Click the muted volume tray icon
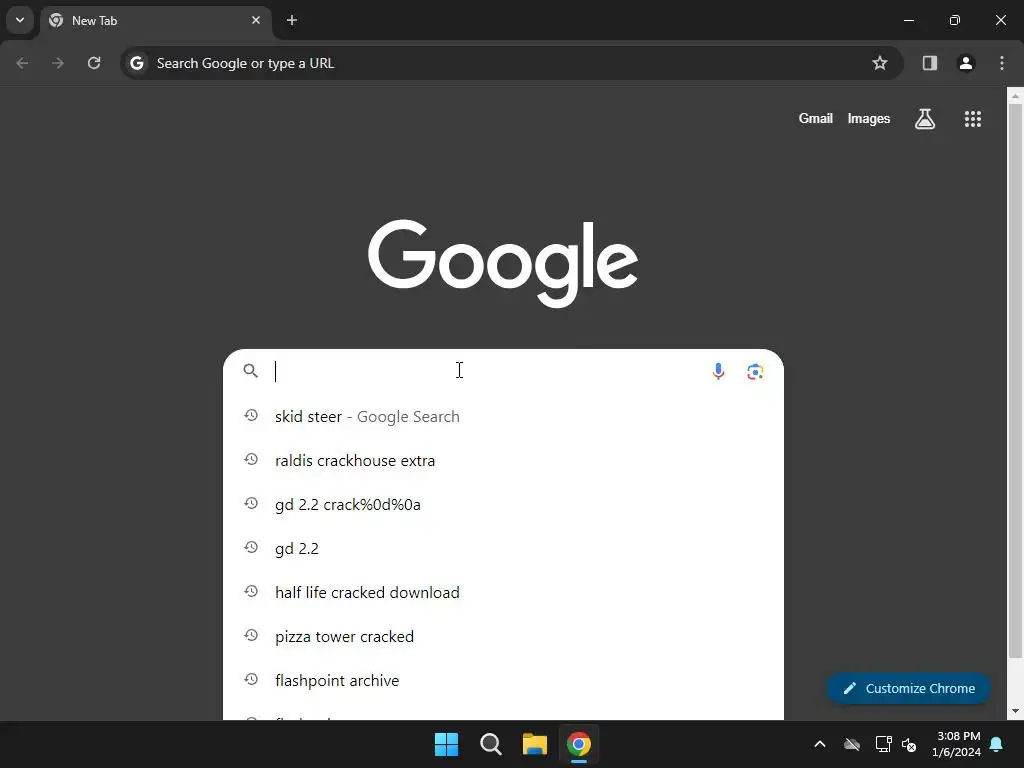The width and height of the screenshot is (1024, 768). [908, 744]
